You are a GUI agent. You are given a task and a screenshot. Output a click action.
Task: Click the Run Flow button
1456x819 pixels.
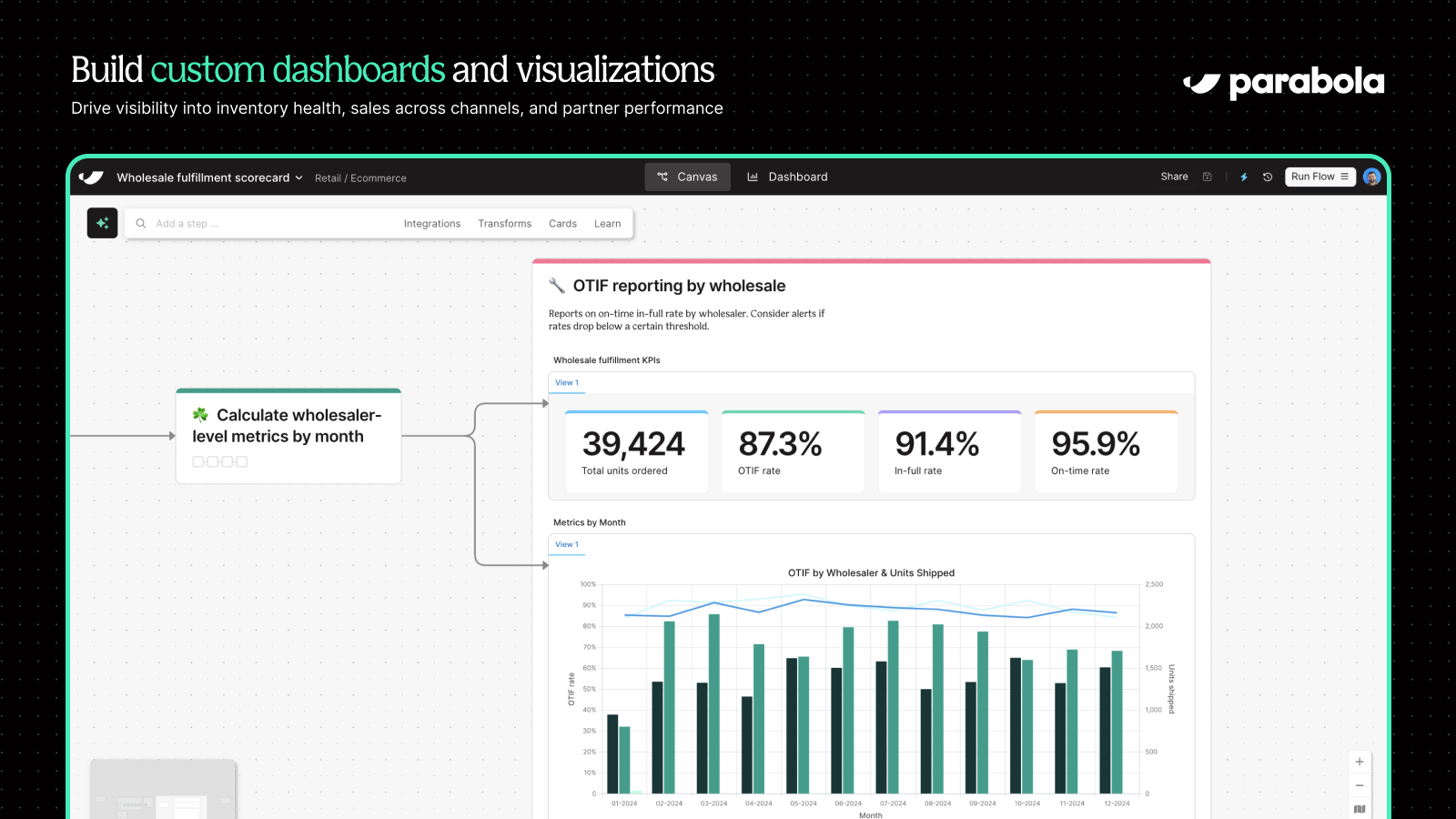(x=1320, y=177)
